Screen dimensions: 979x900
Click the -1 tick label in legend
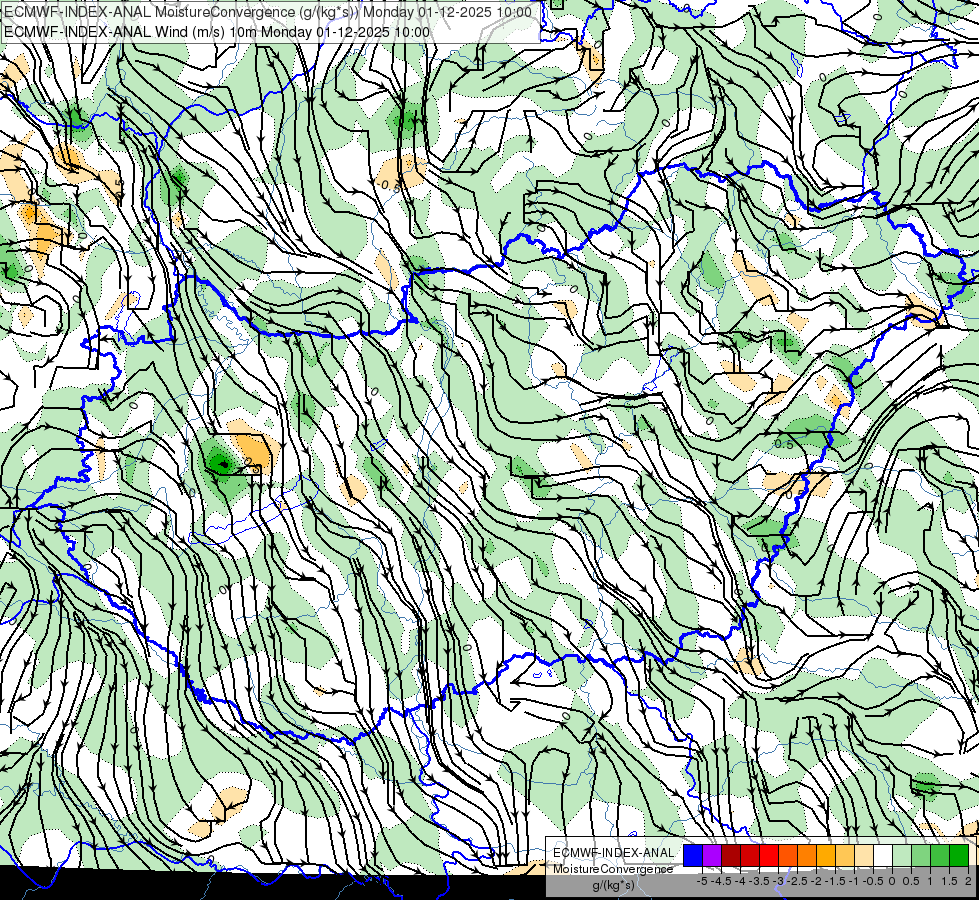point(854,881)
